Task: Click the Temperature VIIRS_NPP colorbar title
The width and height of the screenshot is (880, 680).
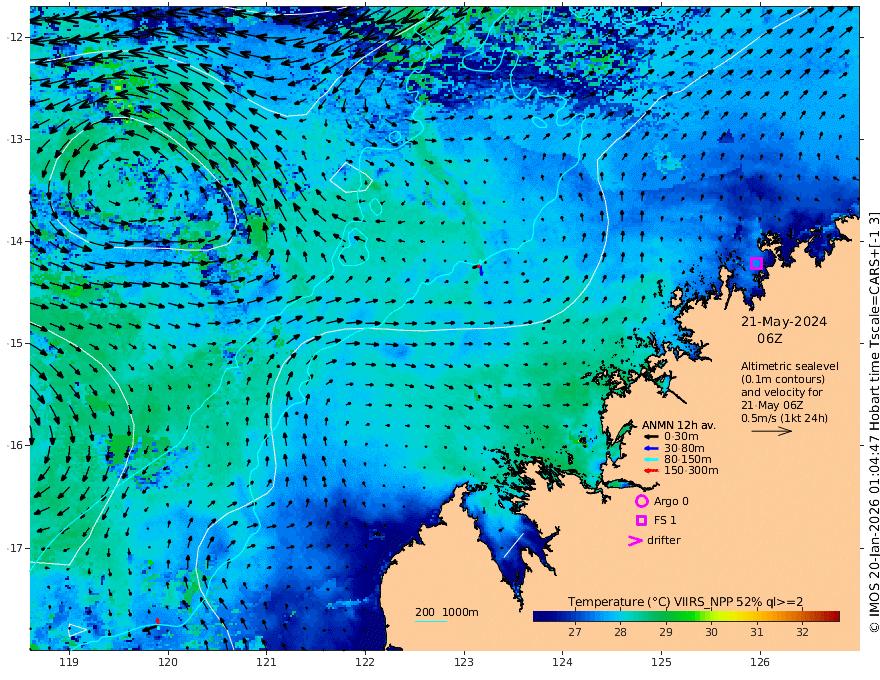Action: tap(685, 601)
